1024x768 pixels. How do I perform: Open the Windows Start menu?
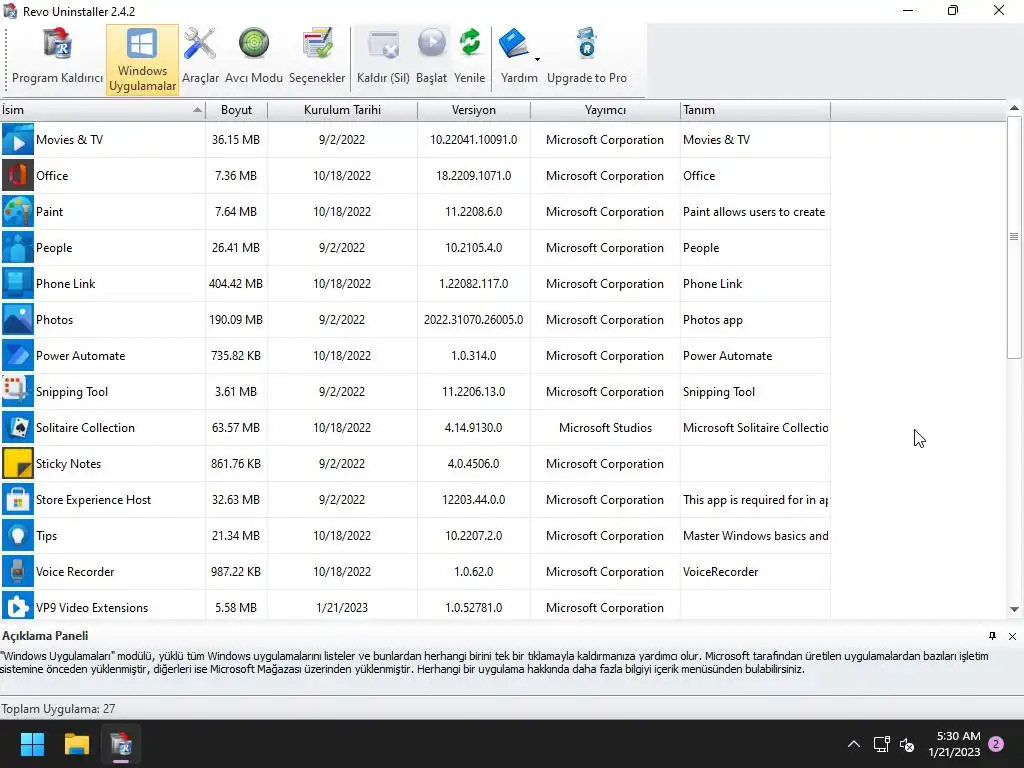pyautogui.click(x=32, y=744)
